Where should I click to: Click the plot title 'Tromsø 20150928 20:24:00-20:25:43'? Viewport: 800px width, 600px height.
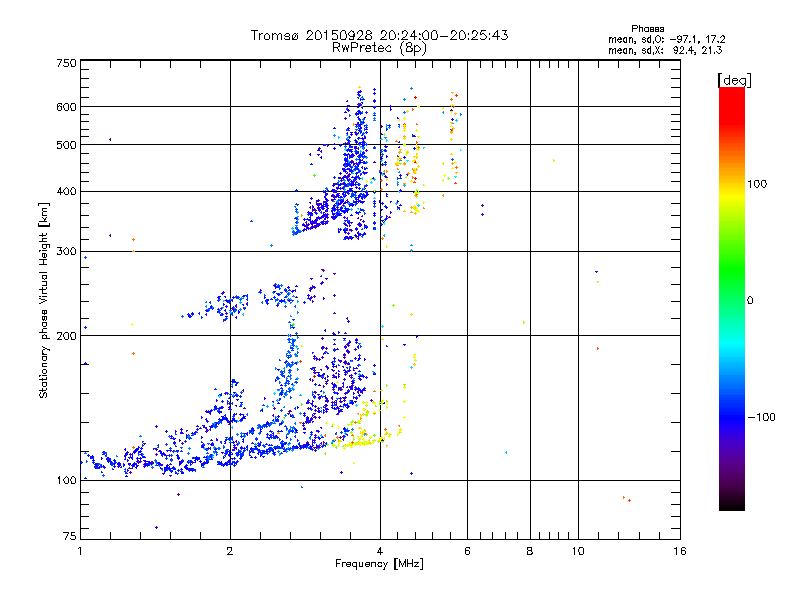(379, 35)
